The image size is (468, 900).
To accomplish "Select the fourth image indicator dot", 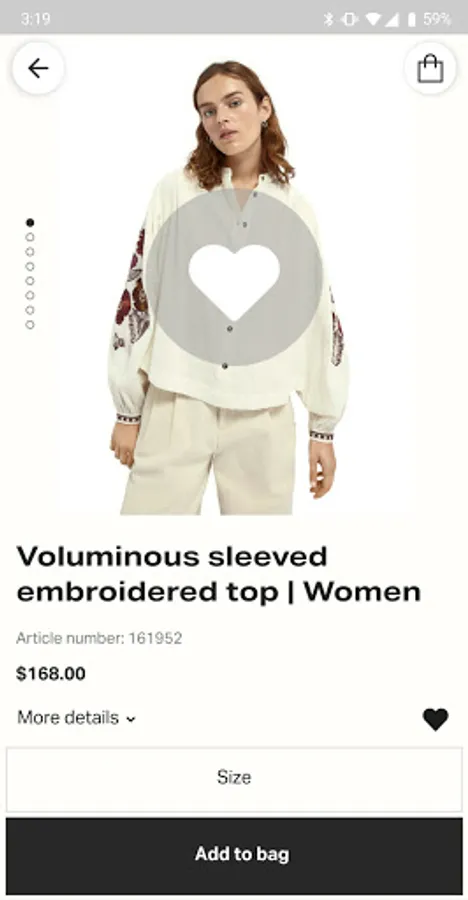I will (30, 266).
